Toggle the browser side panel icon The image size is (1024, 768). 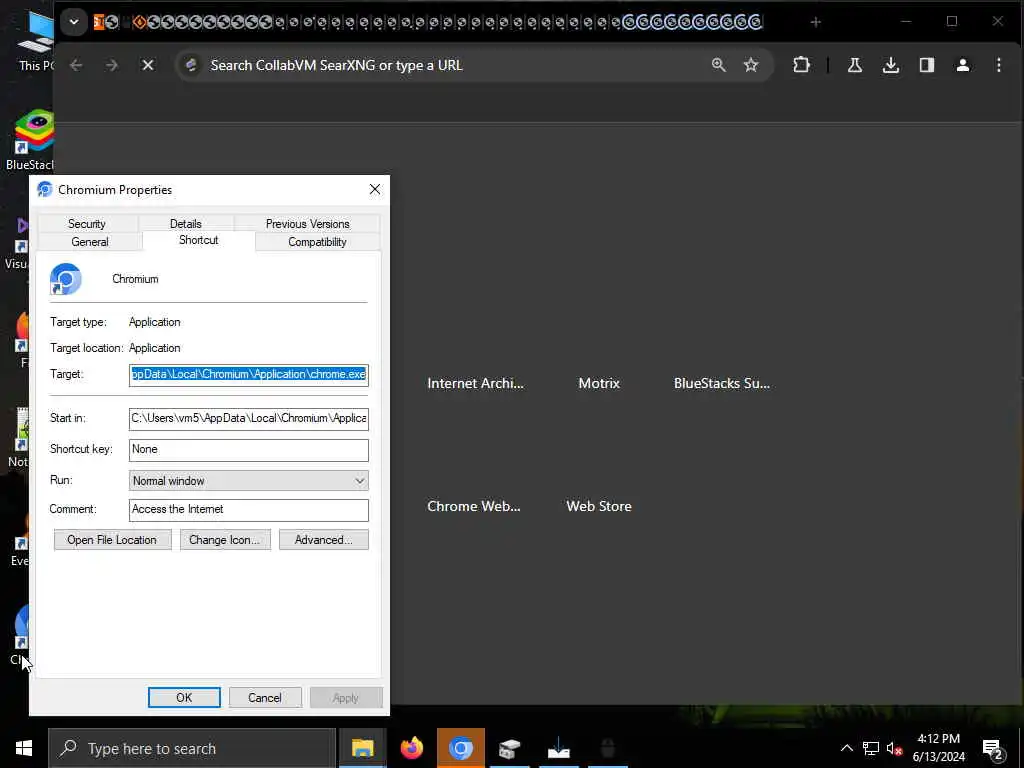[927, 65]
